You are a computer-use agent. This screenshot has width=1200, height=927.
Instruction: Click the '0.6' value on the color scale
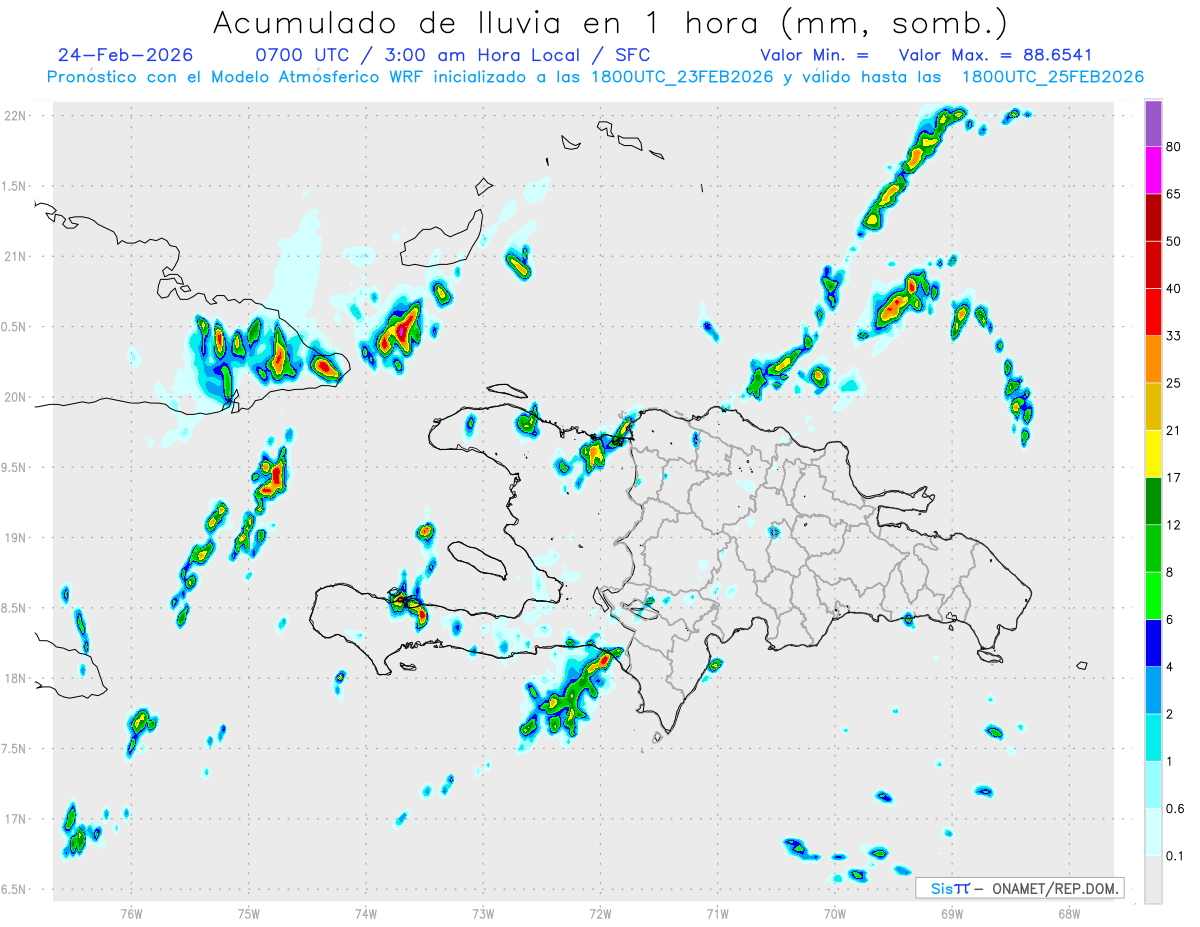pos(1176,809)
